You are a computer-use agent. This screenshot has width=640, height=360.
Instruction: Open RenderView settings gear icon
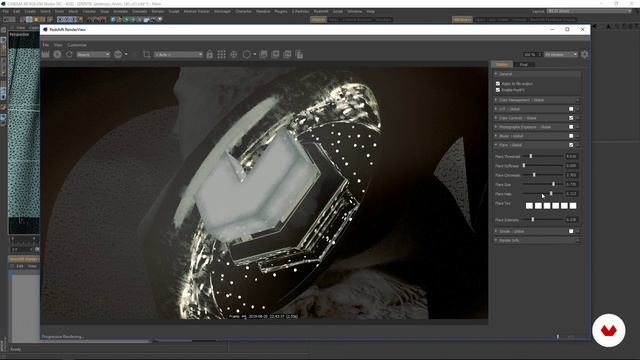584,54
